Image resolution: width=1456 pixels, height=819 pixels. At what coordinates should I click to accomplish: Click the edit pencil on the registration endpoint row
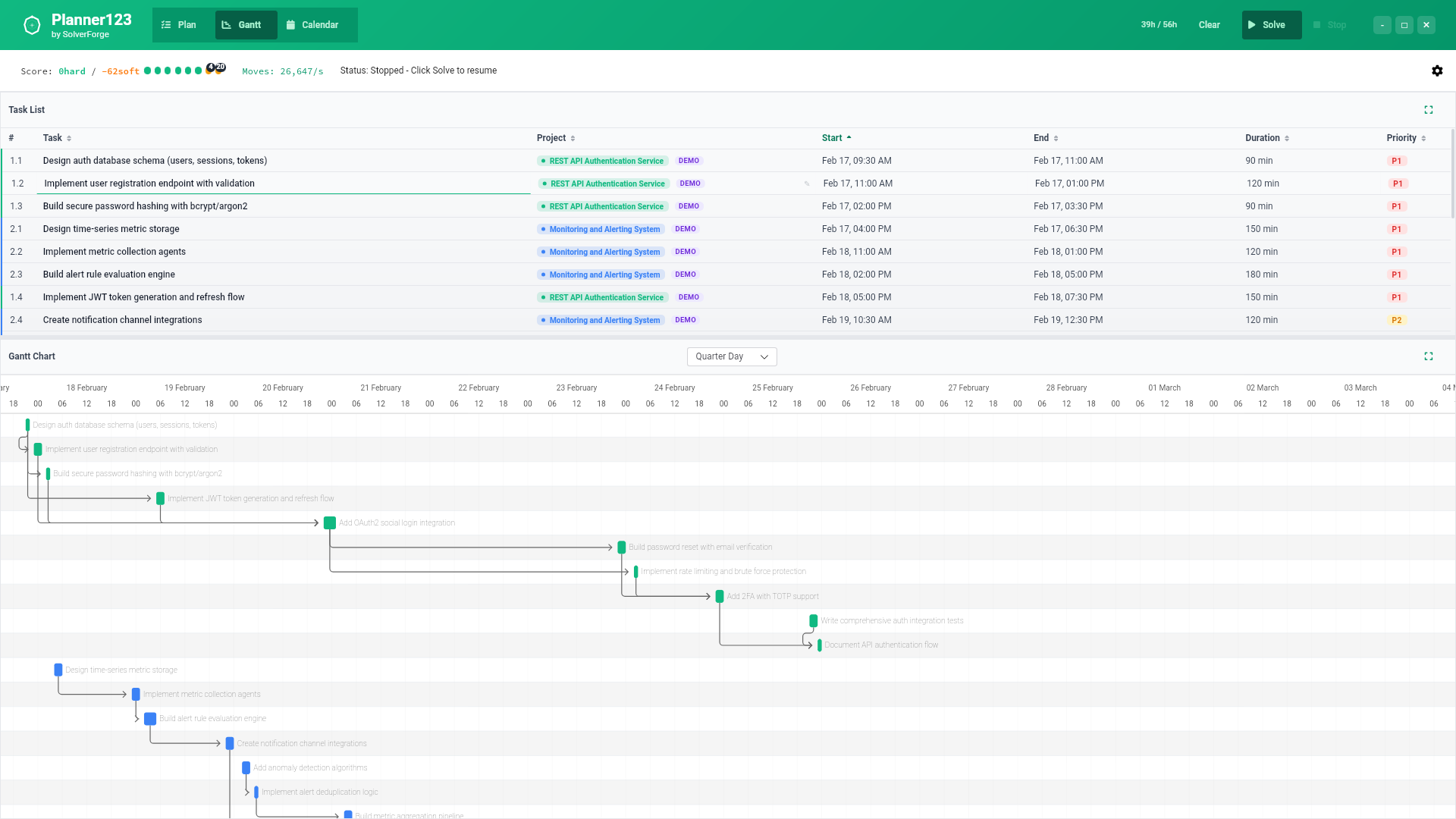click(x=807, y=184)
